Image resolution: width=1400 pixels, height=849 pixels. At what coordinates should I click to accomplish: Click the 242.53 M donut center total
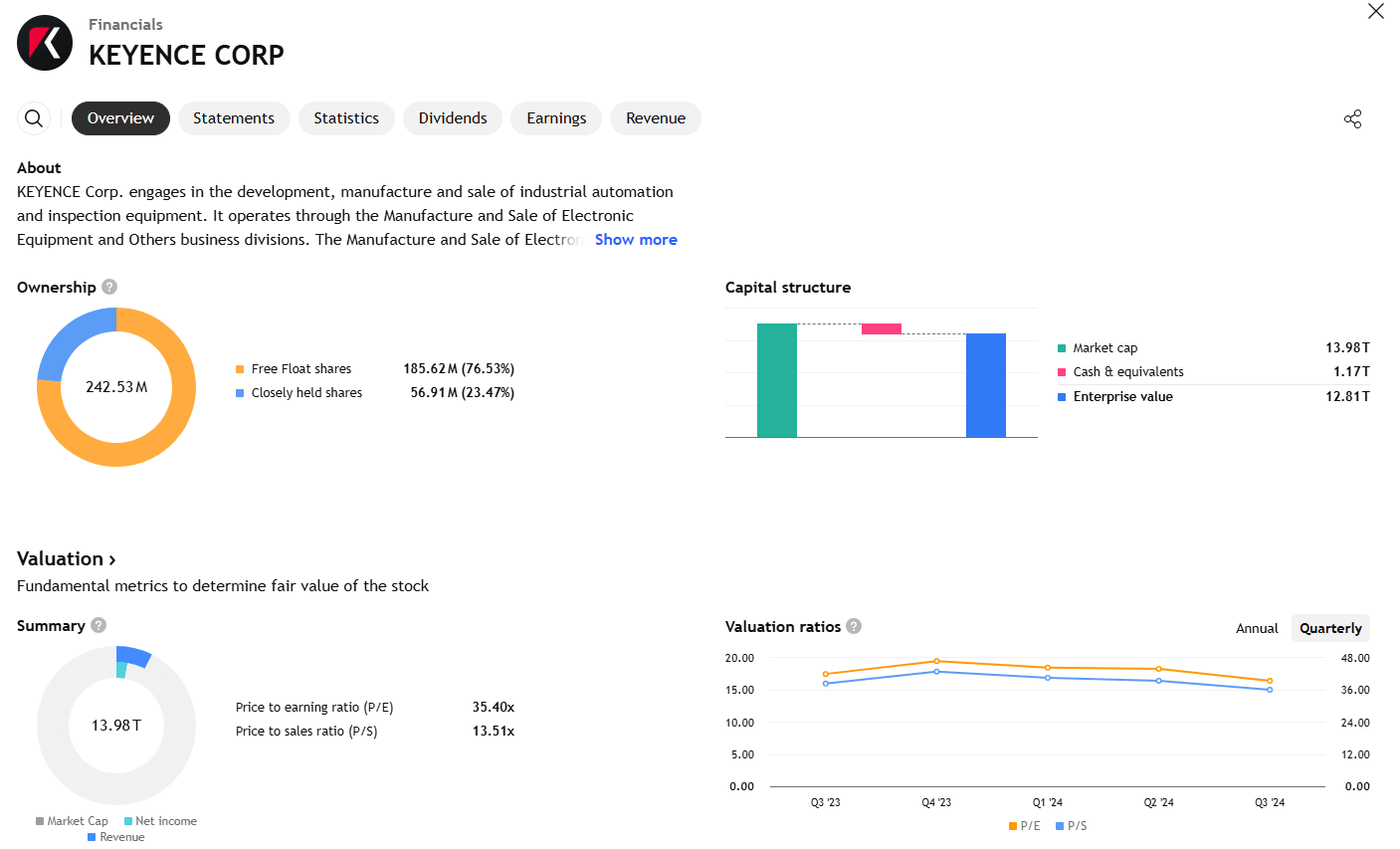(x=116, y=387)
